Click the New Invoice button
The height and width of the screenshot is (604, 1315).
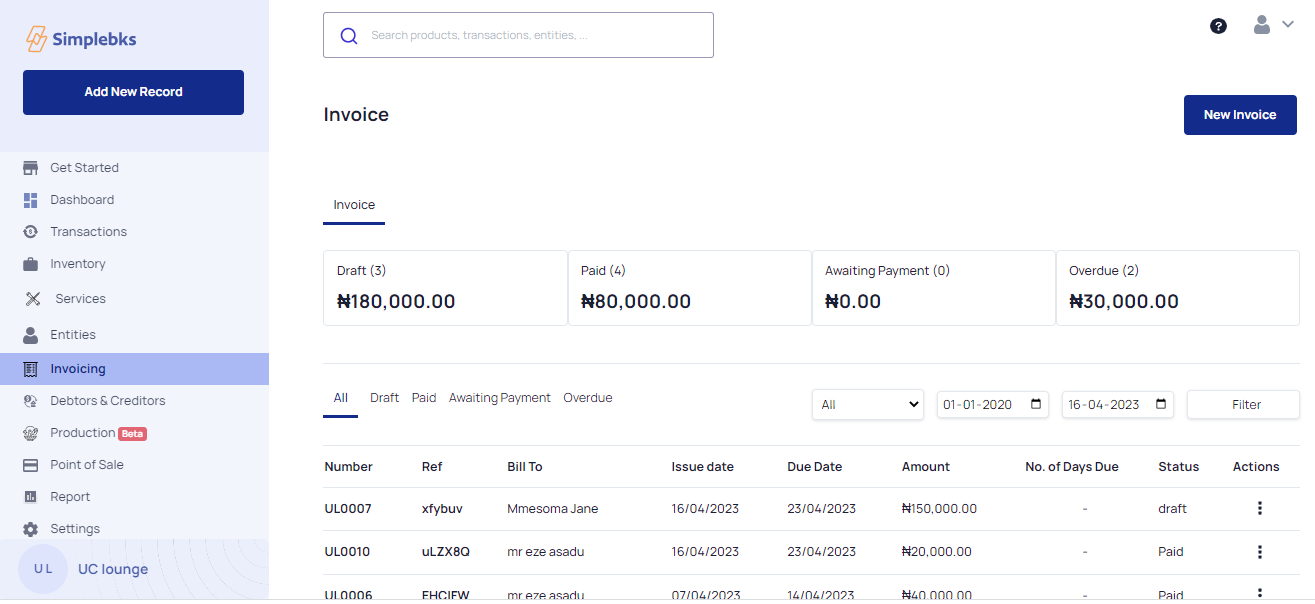tap(1240, 115)
